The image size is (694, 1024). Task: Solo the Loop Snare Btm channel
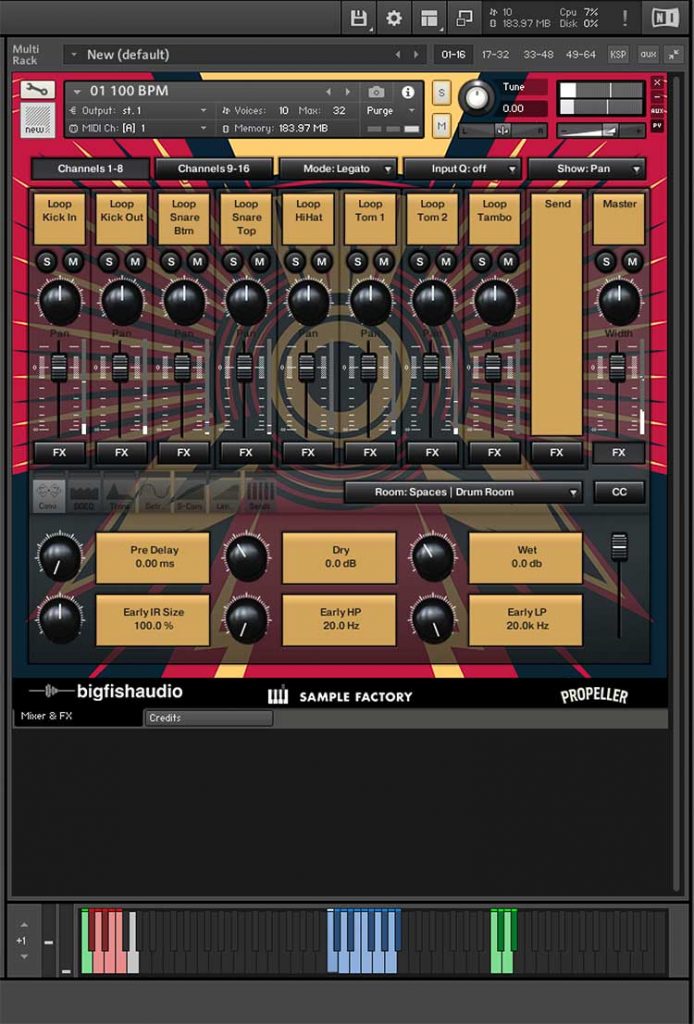pos(171,262)
